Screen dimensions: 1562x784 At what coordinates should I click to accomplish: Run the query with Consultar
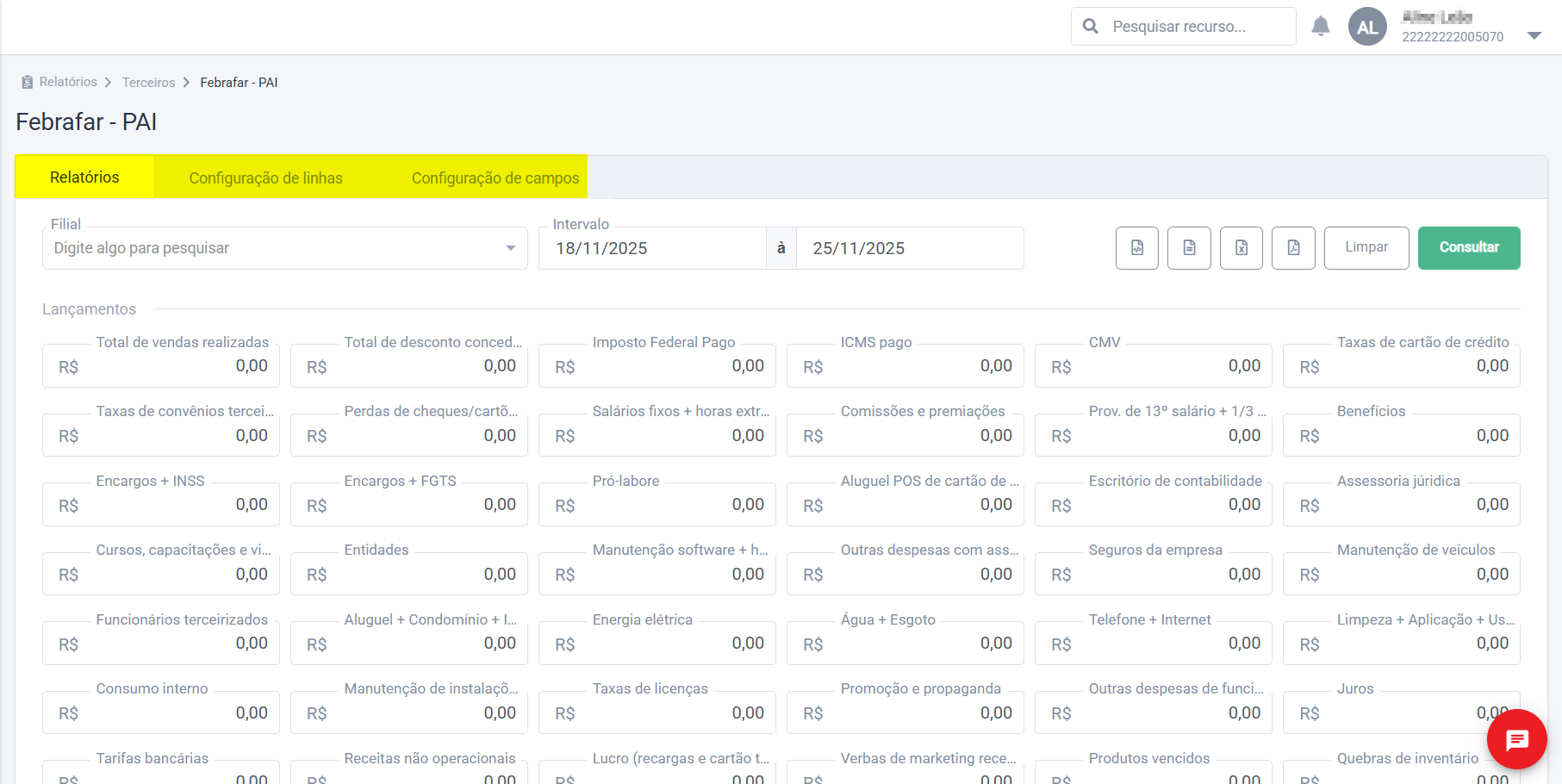click(x=1469, y=248)
